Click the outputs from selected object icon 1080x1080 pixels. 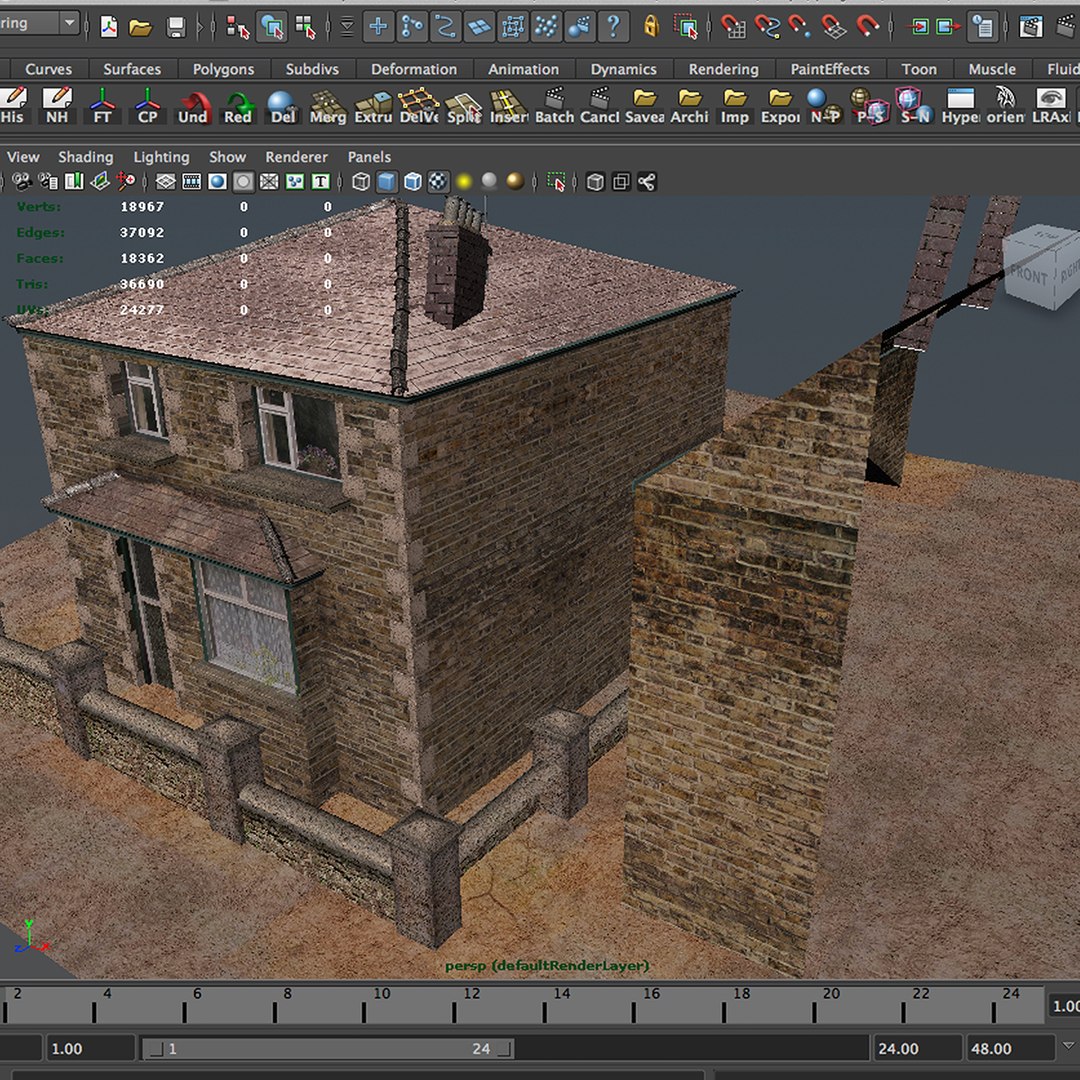[949, 27]
